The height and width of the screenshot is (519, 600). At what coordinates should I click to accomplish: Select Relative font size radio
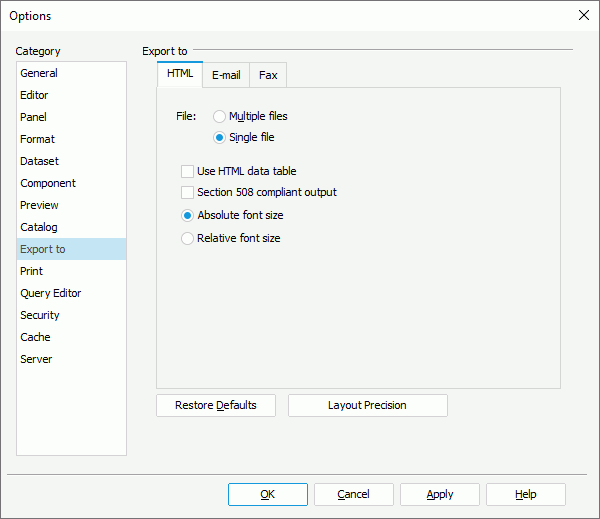point(231,238)
